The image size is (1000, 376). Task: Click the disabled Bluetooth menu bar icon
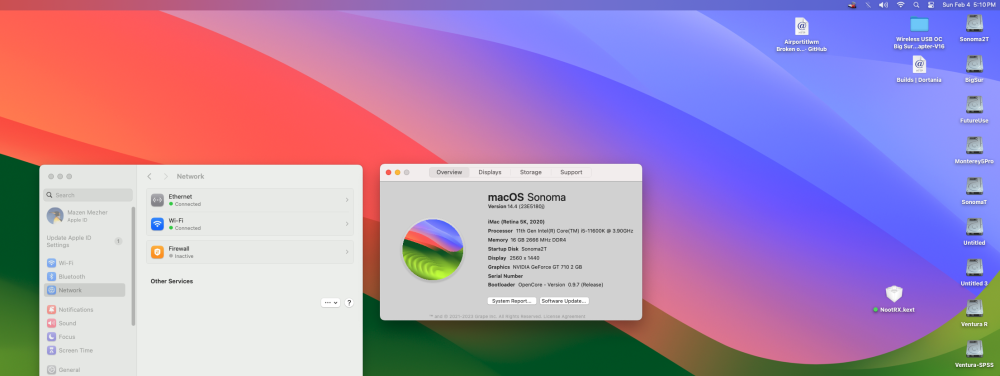(867, 4)
